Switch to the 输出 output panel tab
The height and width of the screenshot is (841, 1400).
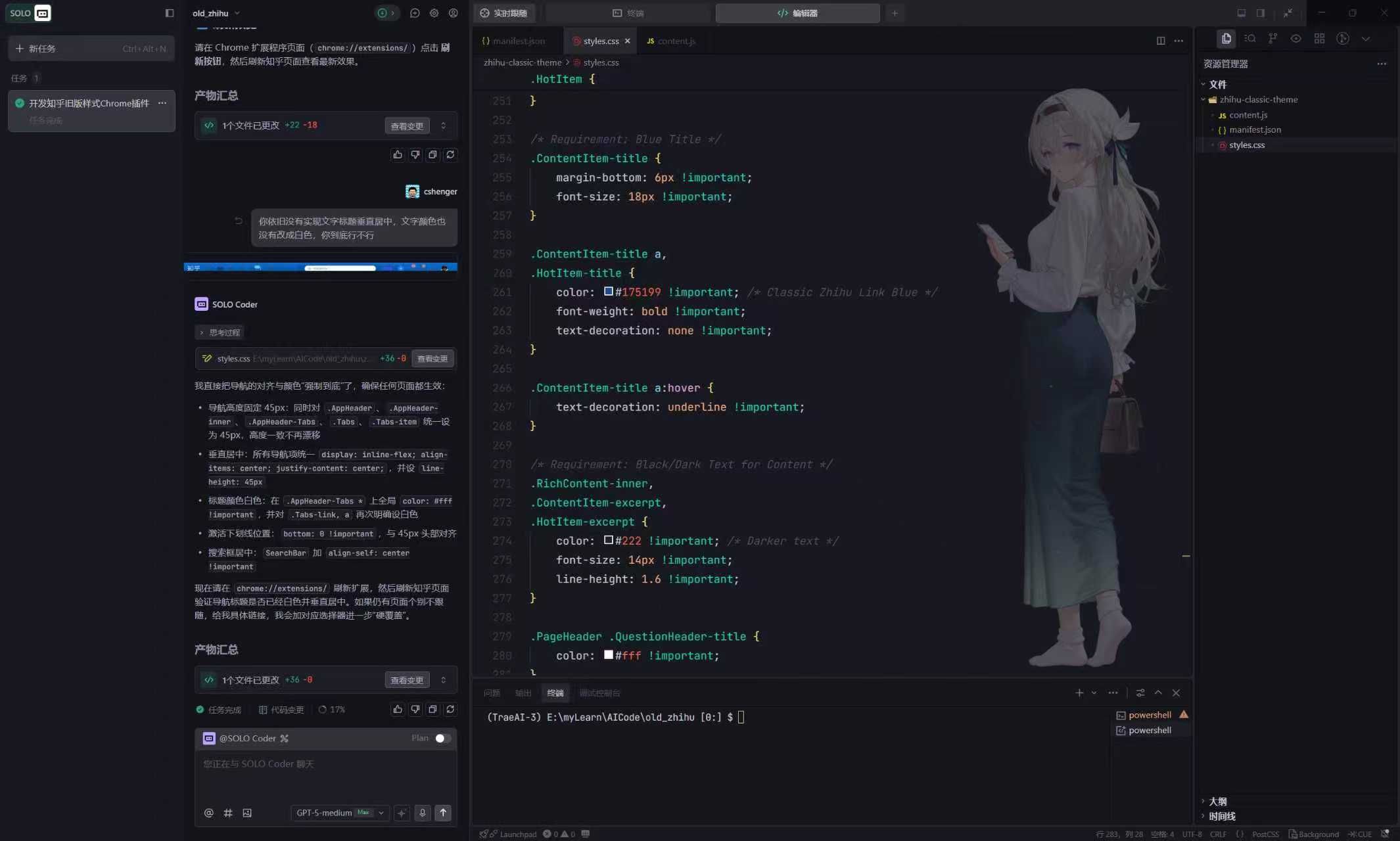(523, 693)
